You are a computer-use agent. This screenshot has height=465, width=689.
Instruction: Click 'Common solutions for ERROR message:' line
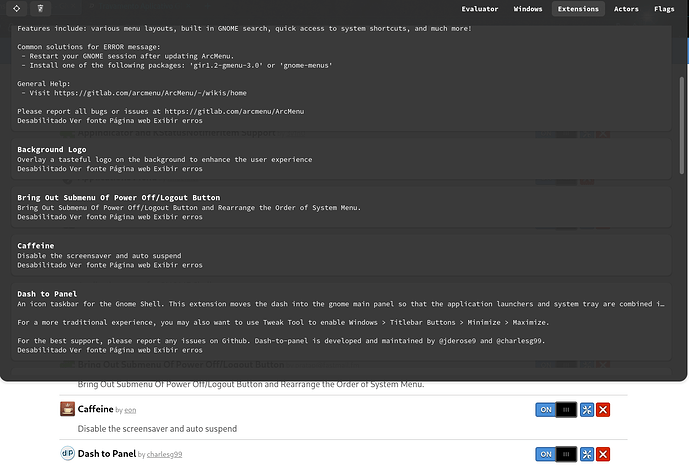click(89, 47)
